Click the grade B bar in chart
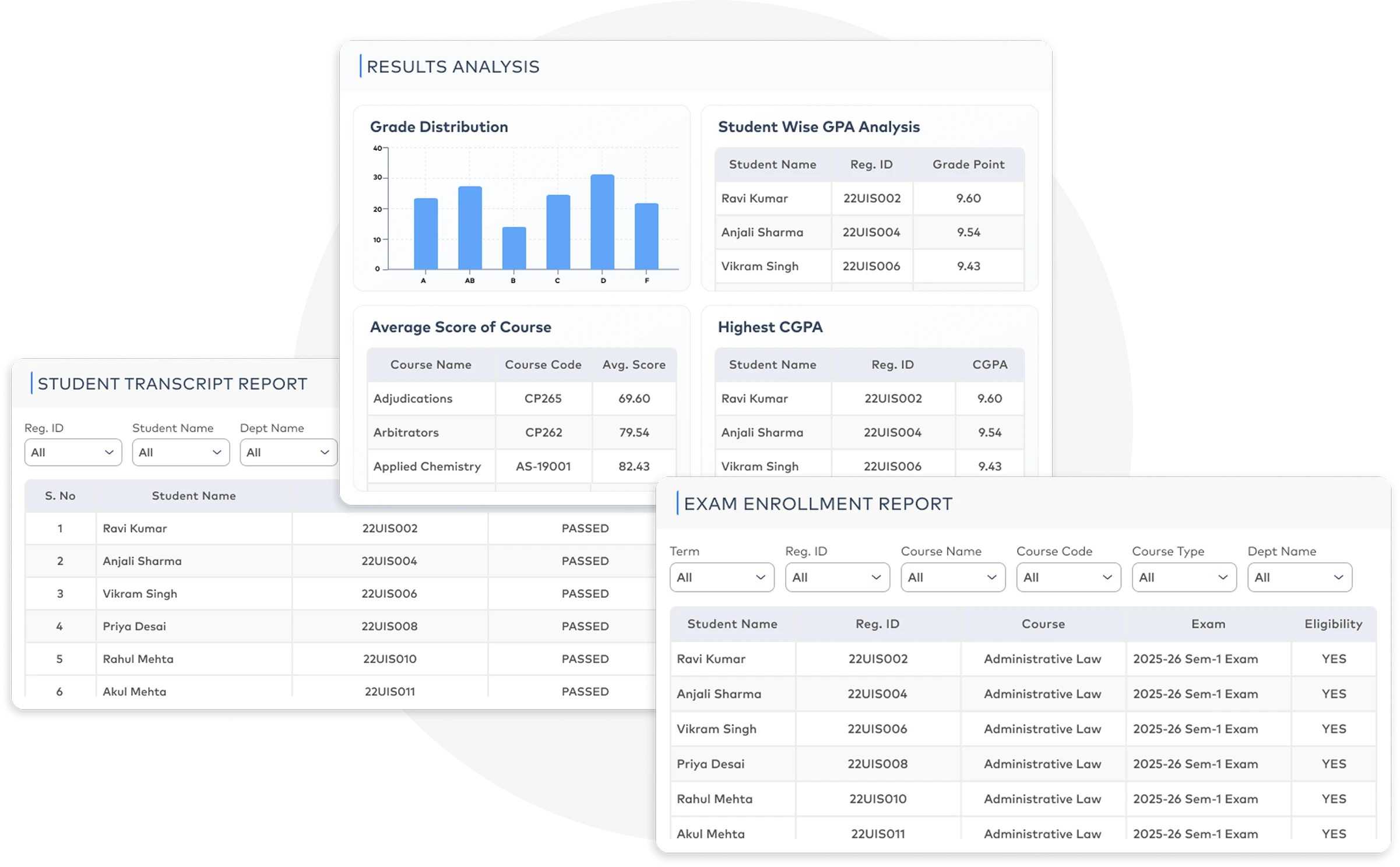 (x=514, y=248)
